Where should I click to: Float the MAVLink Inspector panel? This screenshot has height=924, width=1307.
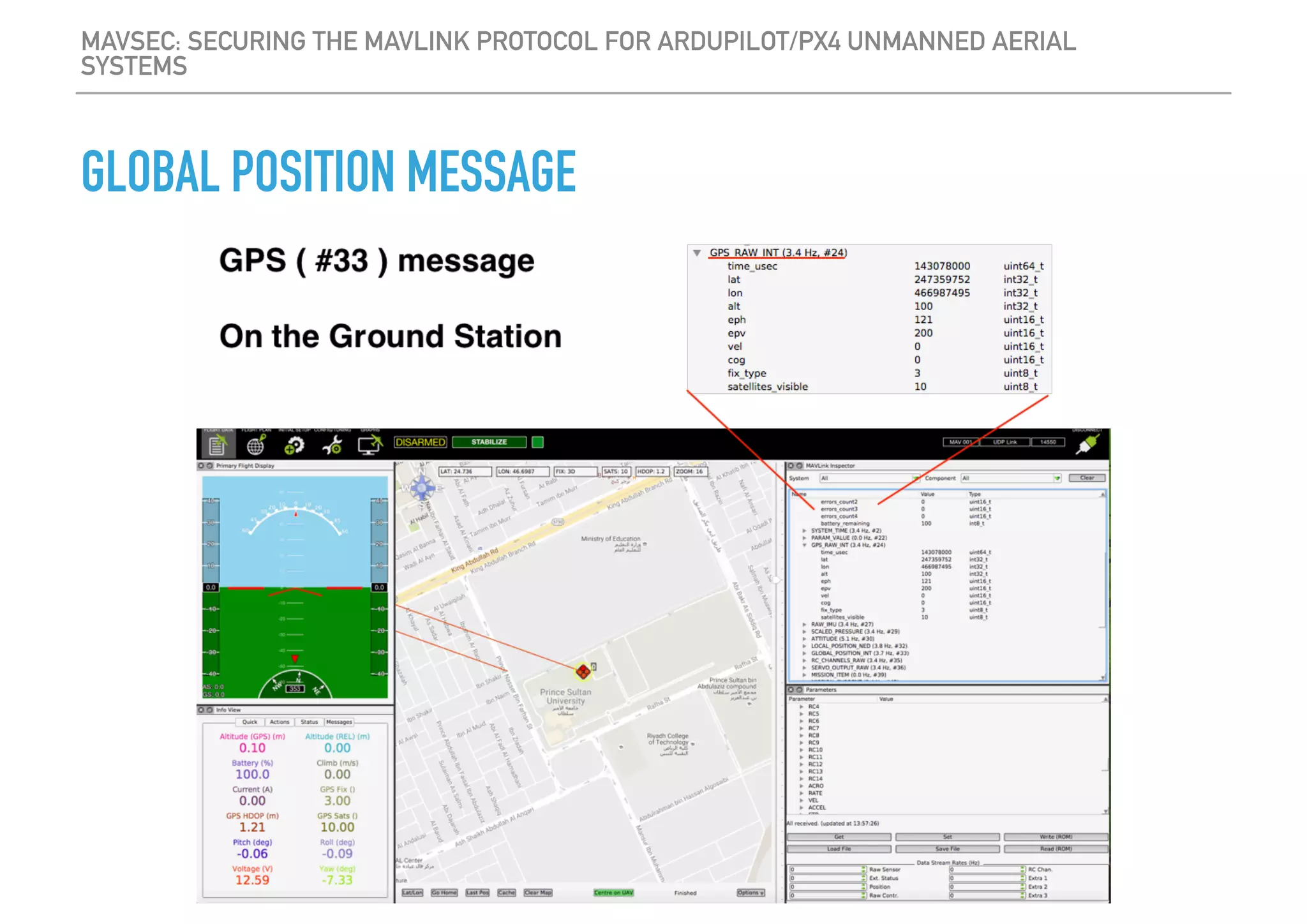tap(799, 466)
